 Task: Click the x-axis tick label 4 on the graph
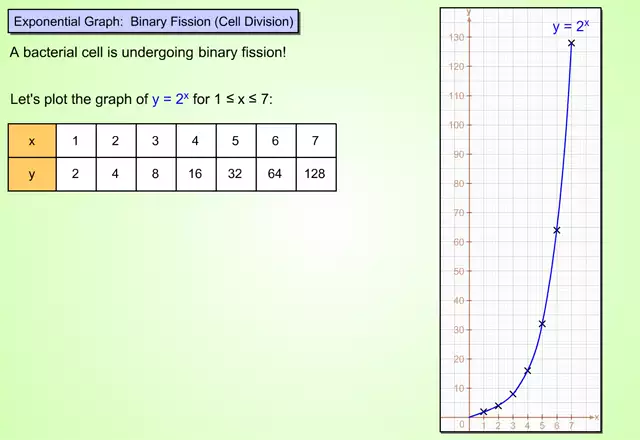point(527,426)
